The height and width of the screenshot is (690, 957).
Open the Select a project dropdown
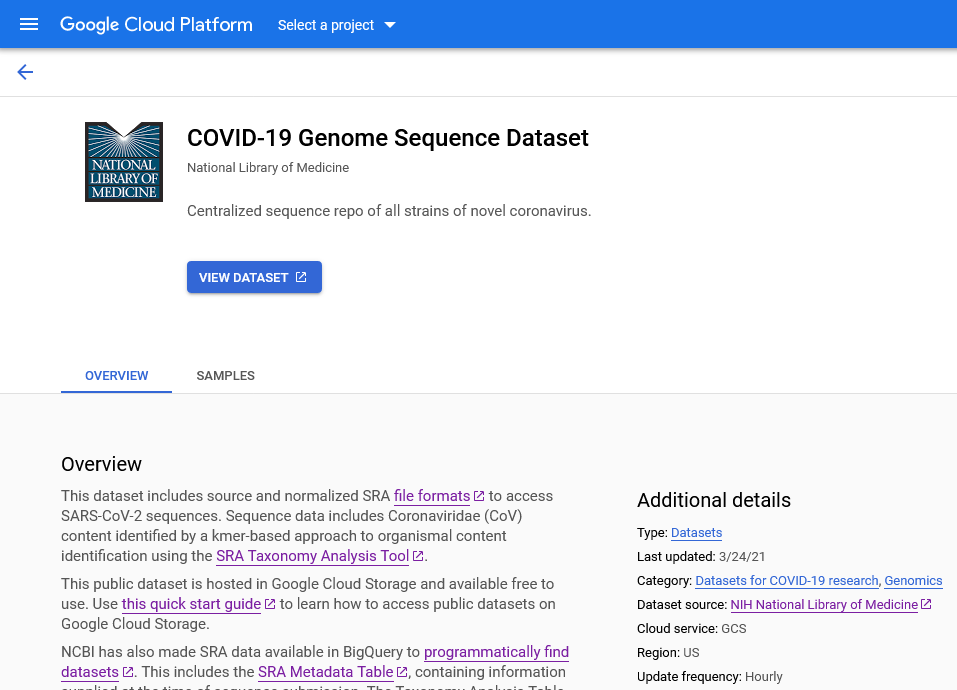(x=337, y=25)
